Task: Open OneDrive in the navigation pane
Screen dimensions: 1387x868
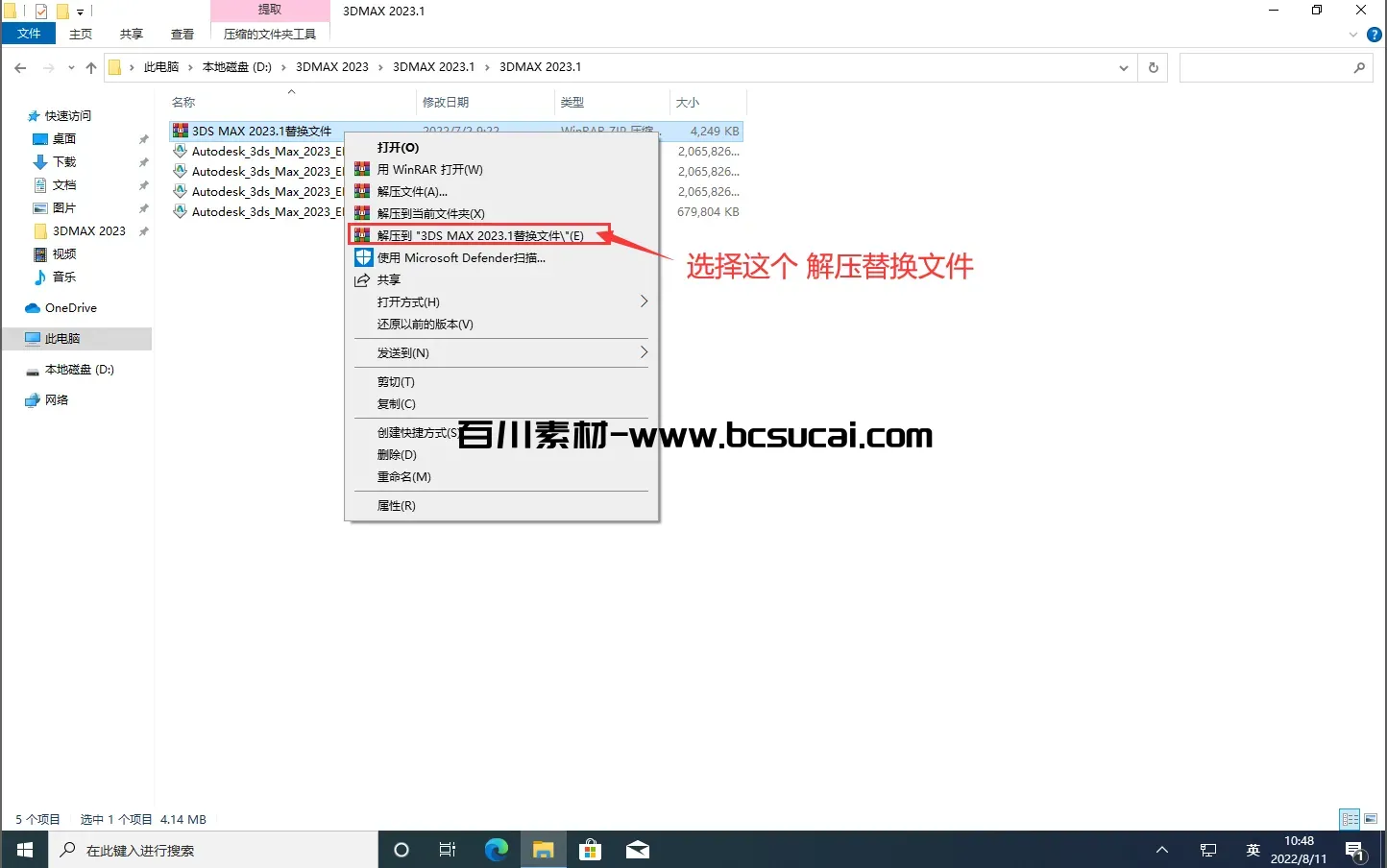Action: point(71,308)
